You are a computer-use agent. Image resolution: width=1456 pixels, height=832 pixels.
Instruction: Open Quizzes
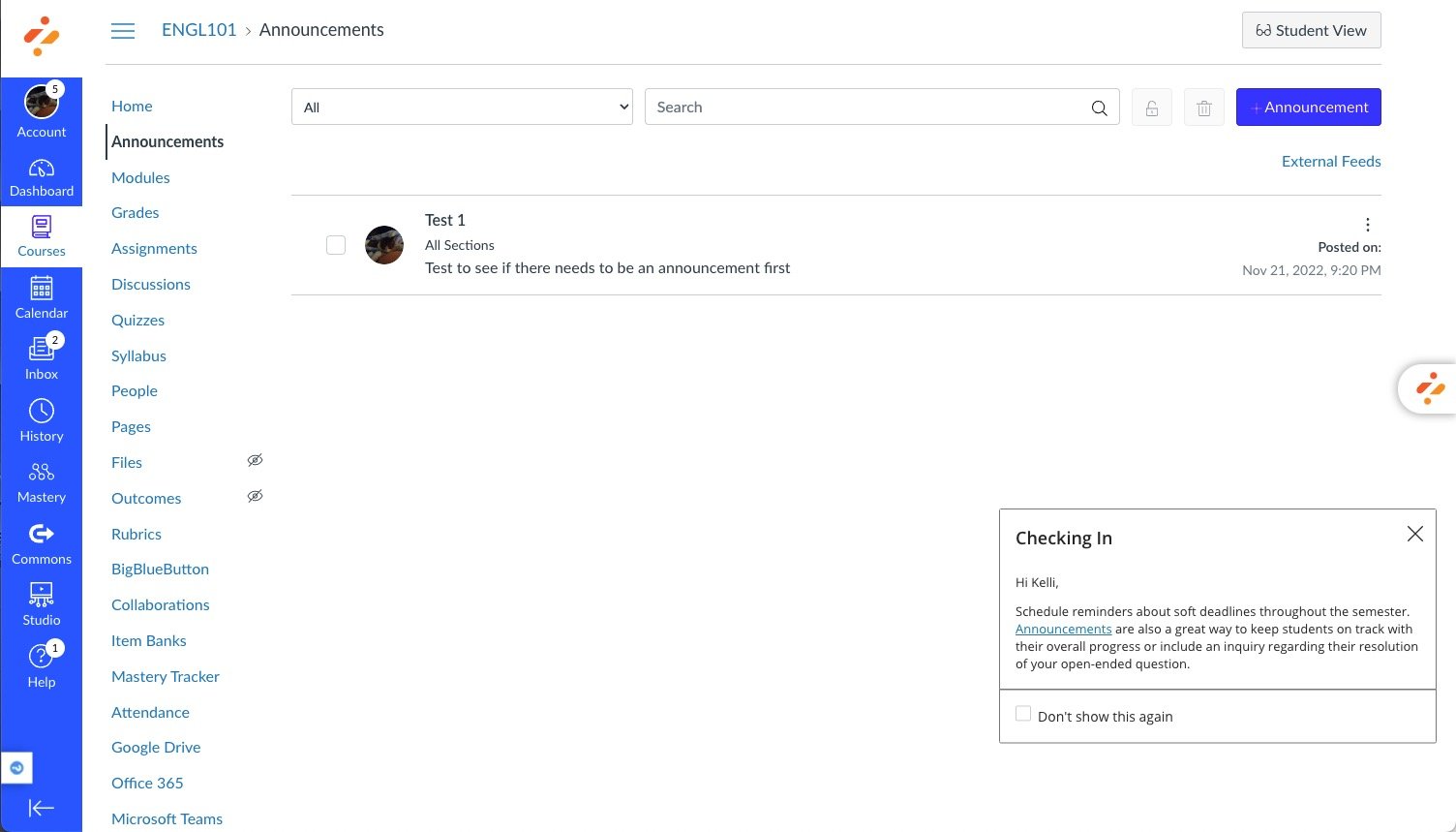(137, 321)
